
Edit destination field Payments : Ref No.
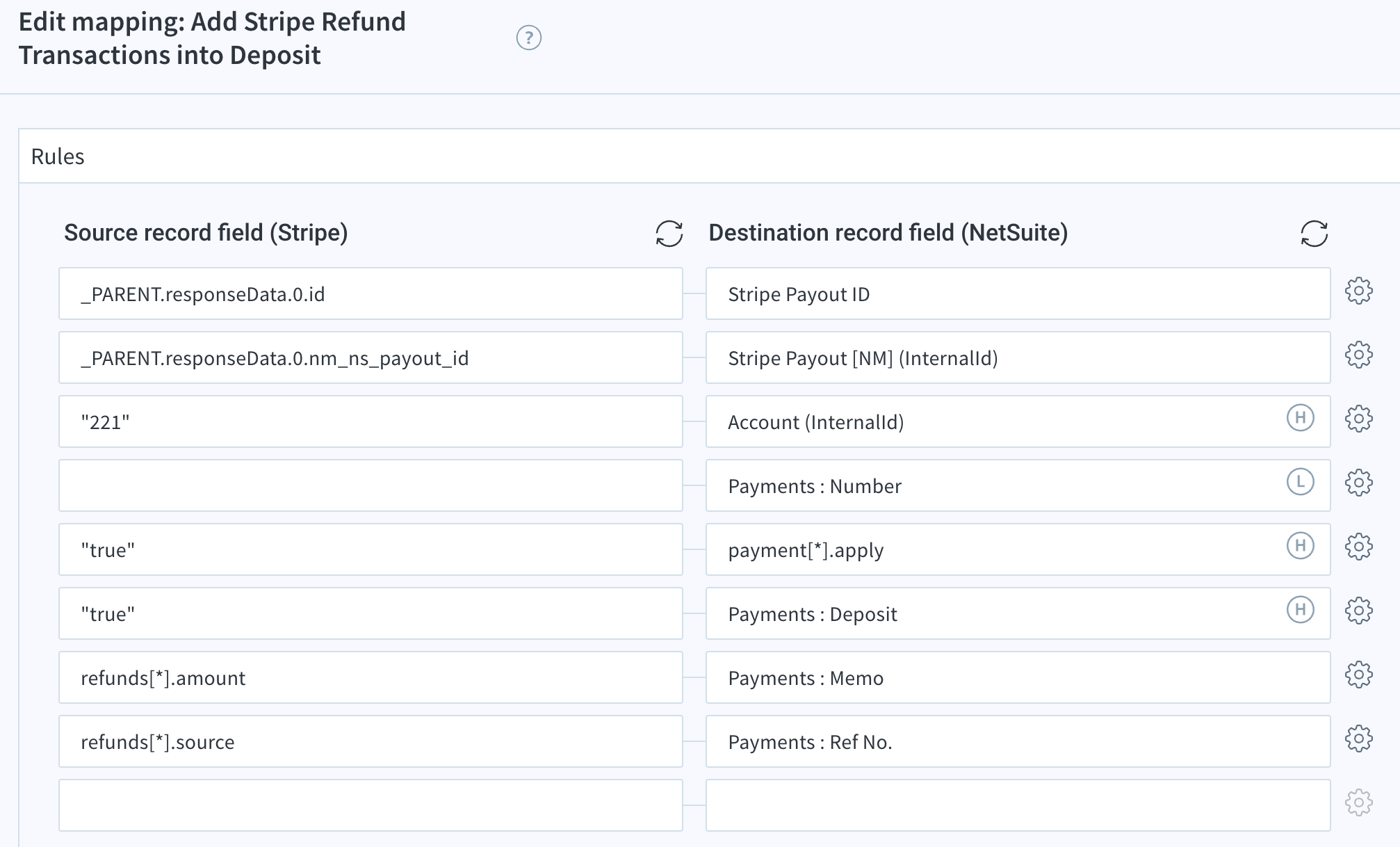click(1018, 741)
